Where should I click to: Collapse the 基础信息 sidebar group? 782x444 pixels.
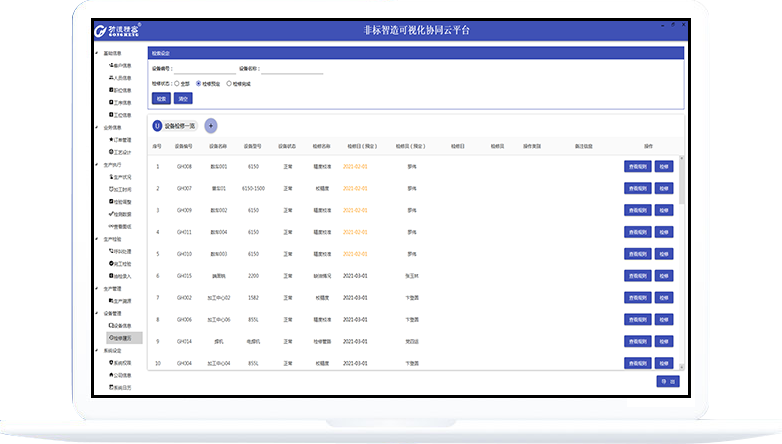98,53
